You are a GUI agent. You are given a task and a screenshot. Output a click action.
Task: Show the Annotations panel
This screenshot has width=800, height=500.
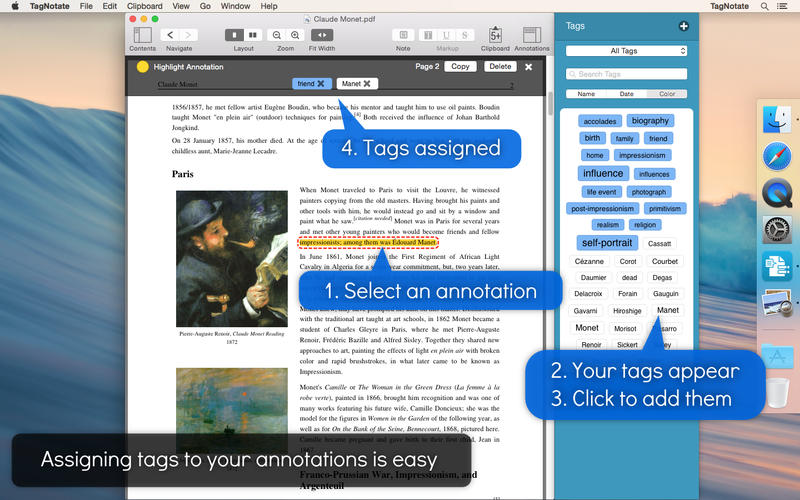tap(532, 35)
